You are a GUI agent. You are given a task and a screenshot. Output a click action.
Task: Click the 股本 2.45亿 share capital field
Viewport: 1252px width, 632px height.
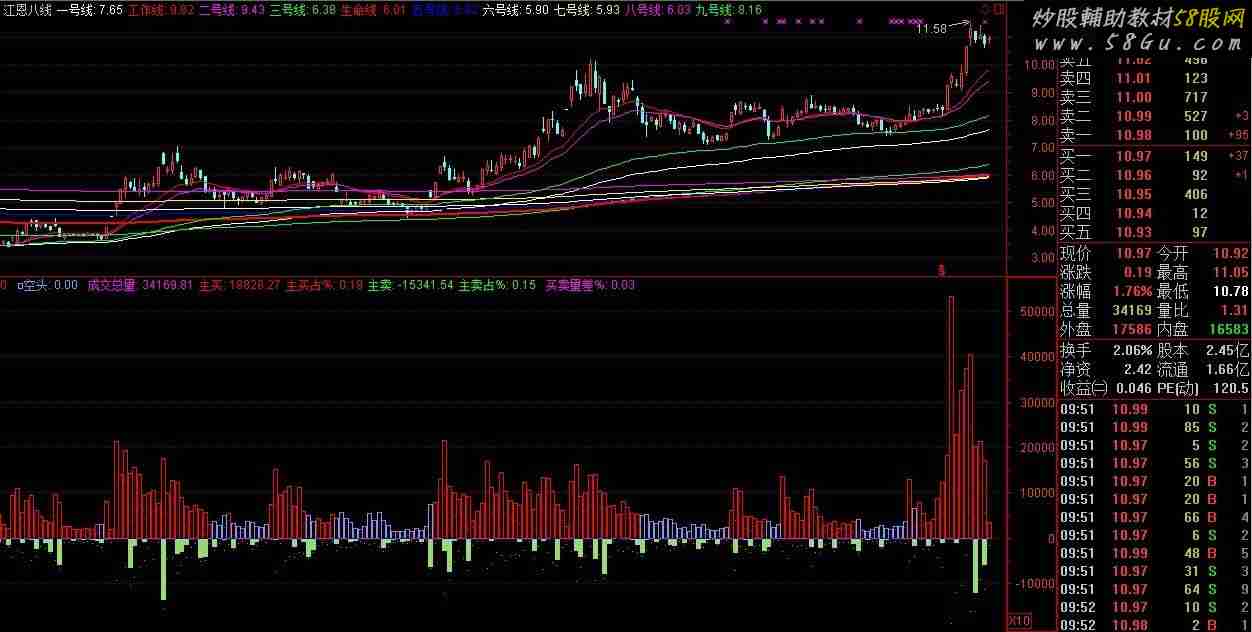[x=1203, y=350]
